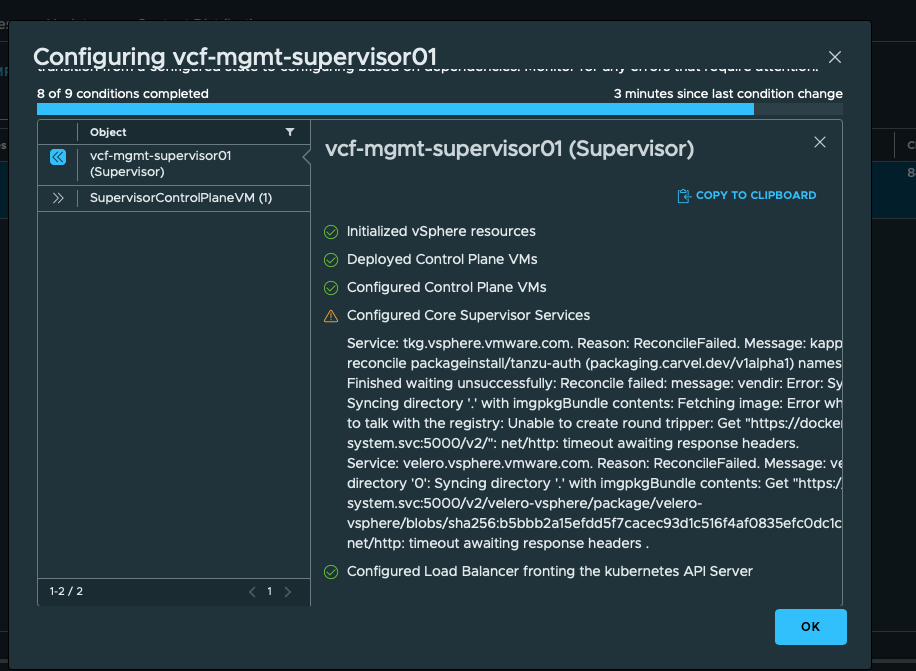Click the velero.vsphere.vmware.com error message line
This screenshot has height=671, width=916.
click(594, 463)
